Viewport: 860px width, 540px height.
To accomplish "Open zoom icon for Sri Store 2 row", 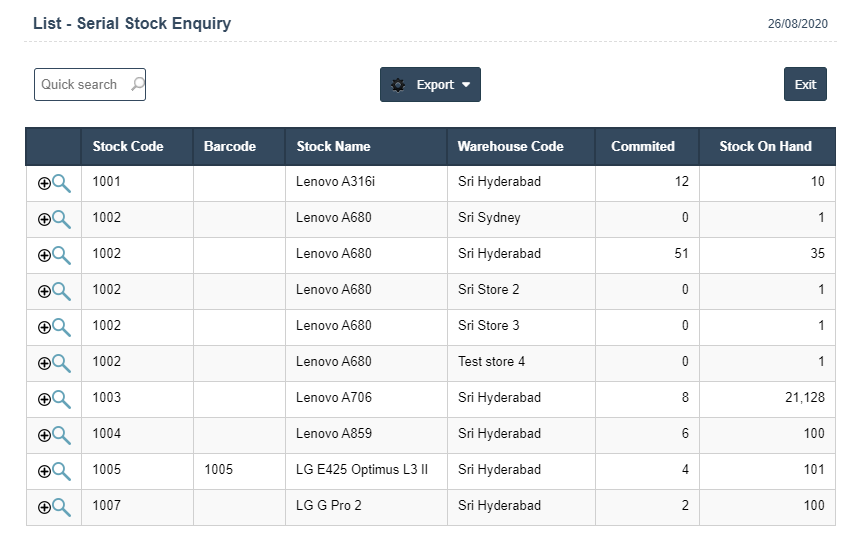I will tap(54, 291).
